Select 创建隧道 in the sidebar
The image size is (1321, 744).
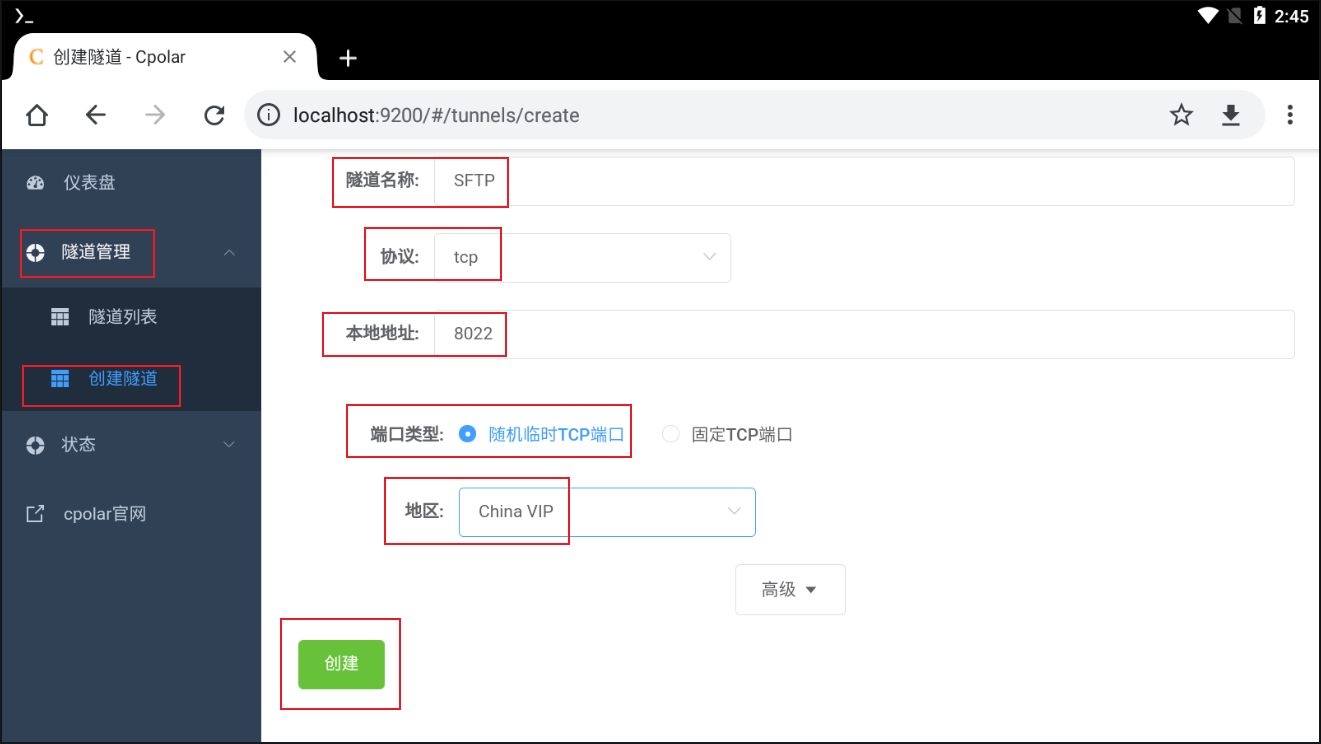click(131, 378)
